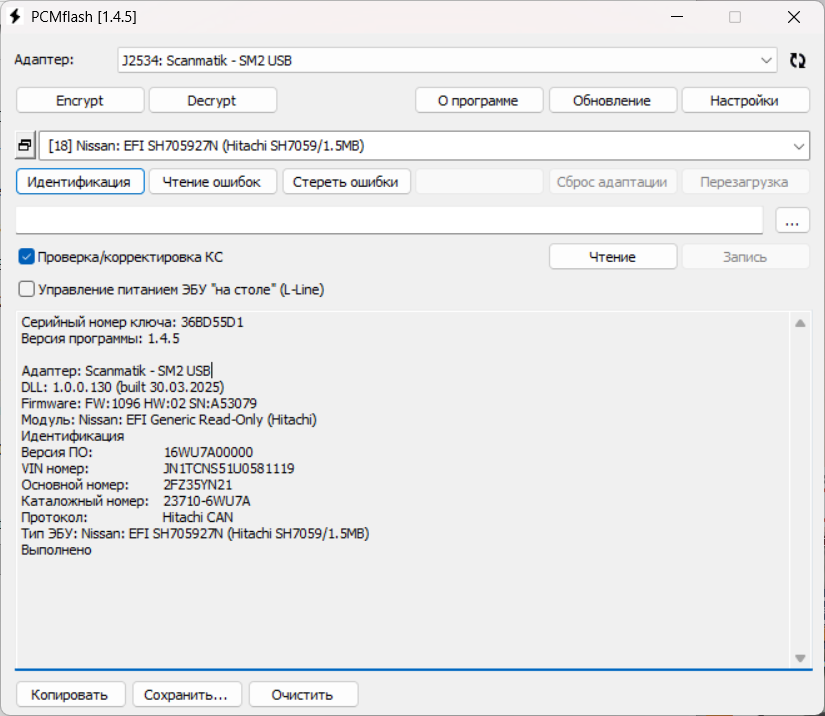Click Чтение ошибок to read errors
Viewport: 825px width, 716px height.
click(212, 182)
